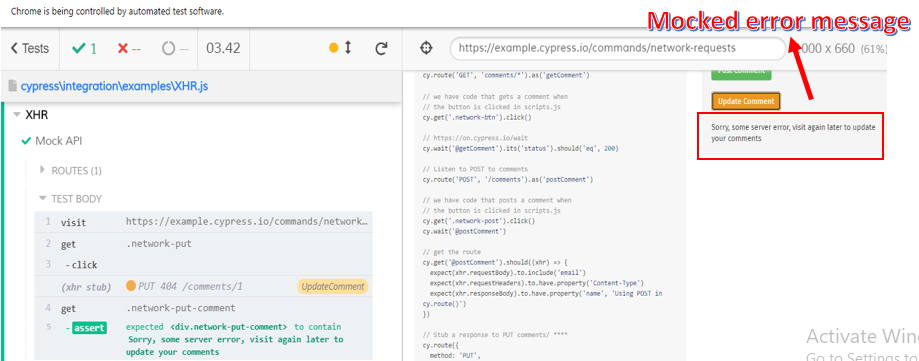Select the get .network-put command row
This screenshot has height=361, width=919.
tap(203, 244)
